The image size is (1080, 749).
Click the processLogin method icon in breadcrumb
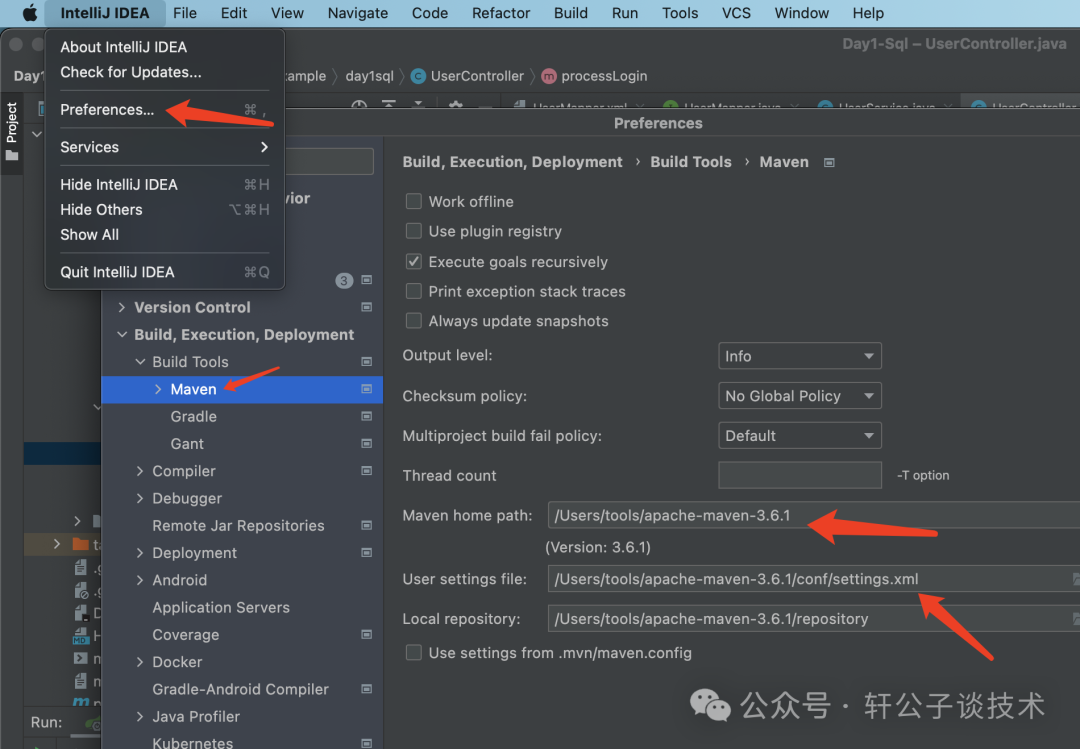pyautogui.click(x=549, y=76)
